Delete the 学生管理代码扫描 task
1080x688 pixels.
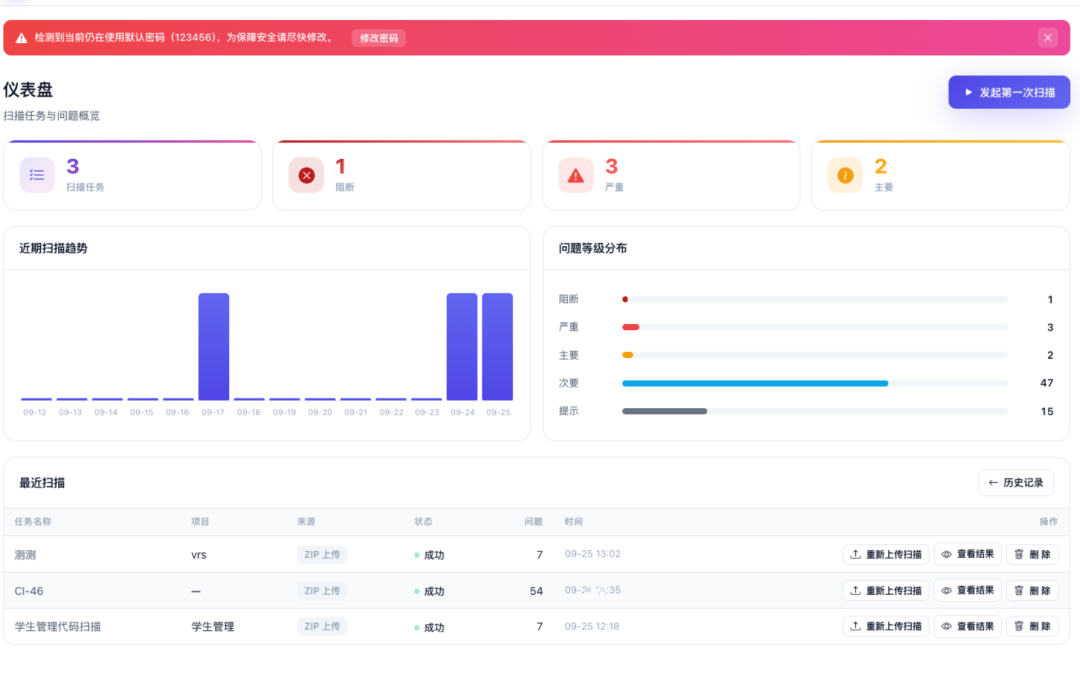[x=1032, y=626]
